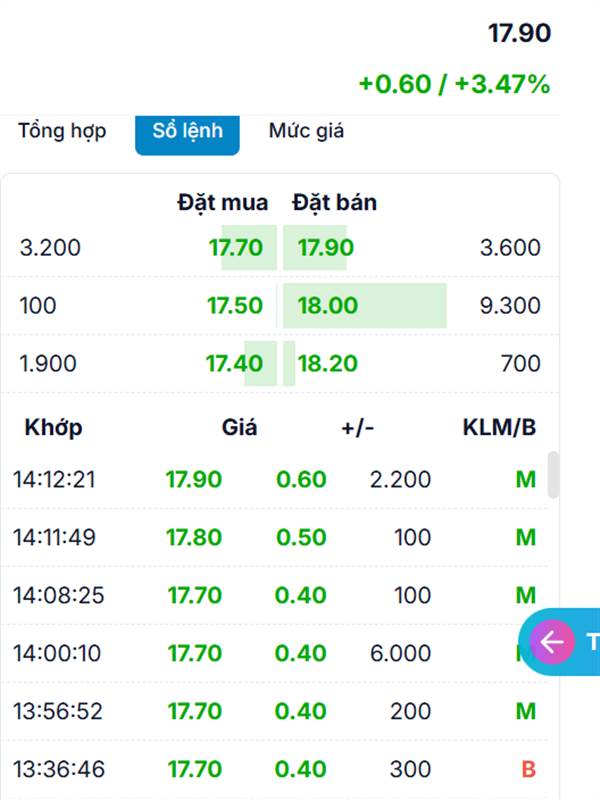
Task: Click the current price 17.90 at top
Action: click(519, 33)
